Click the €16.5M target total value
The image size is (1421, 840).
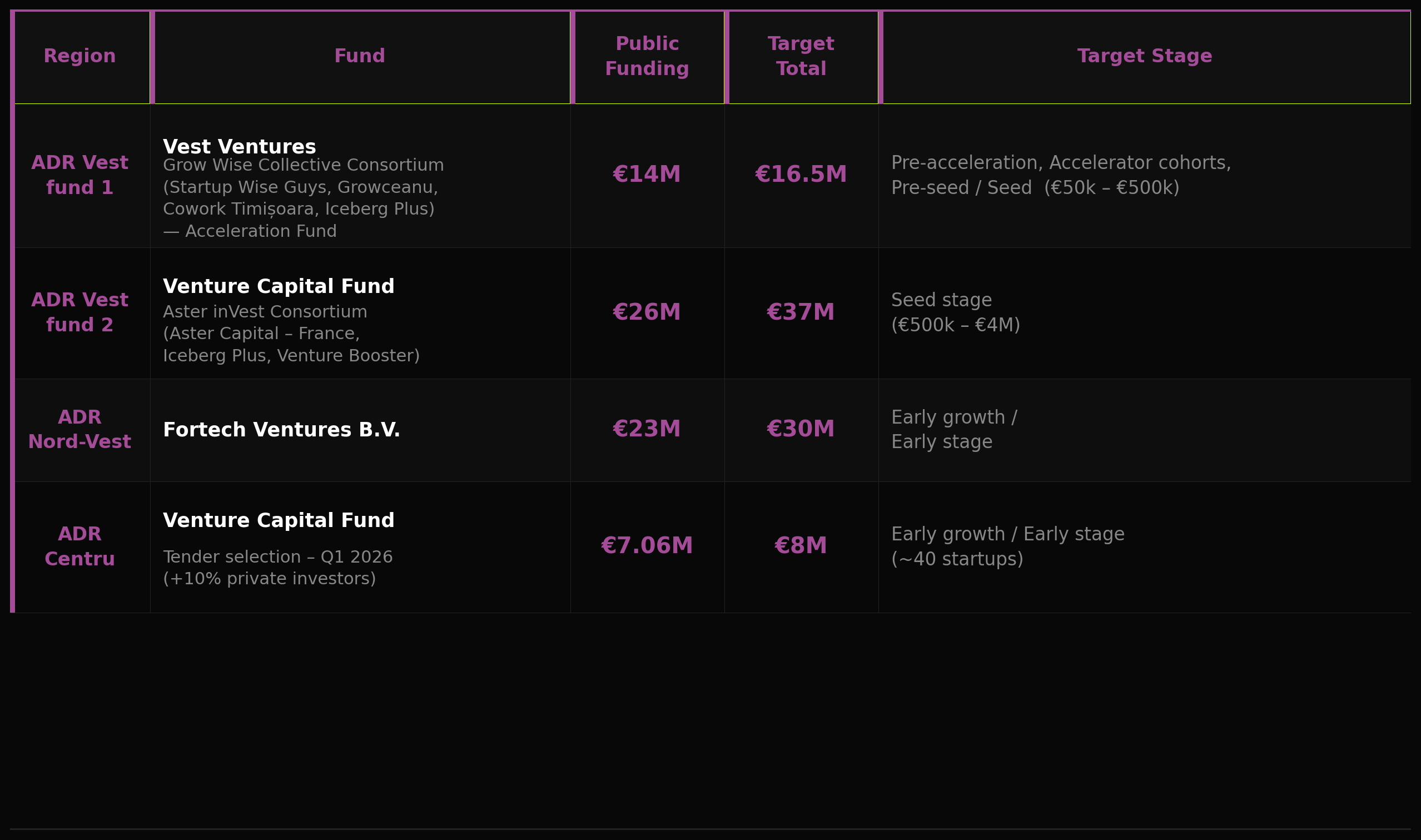tap(801, 175)
